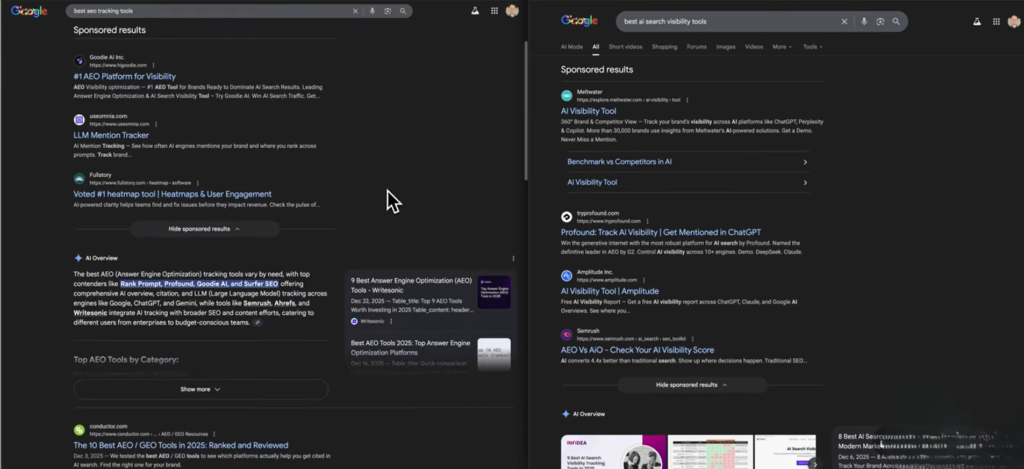
Task: Clear the 'best aeo tracking tools' search query
Action: [x=356, y=11]
